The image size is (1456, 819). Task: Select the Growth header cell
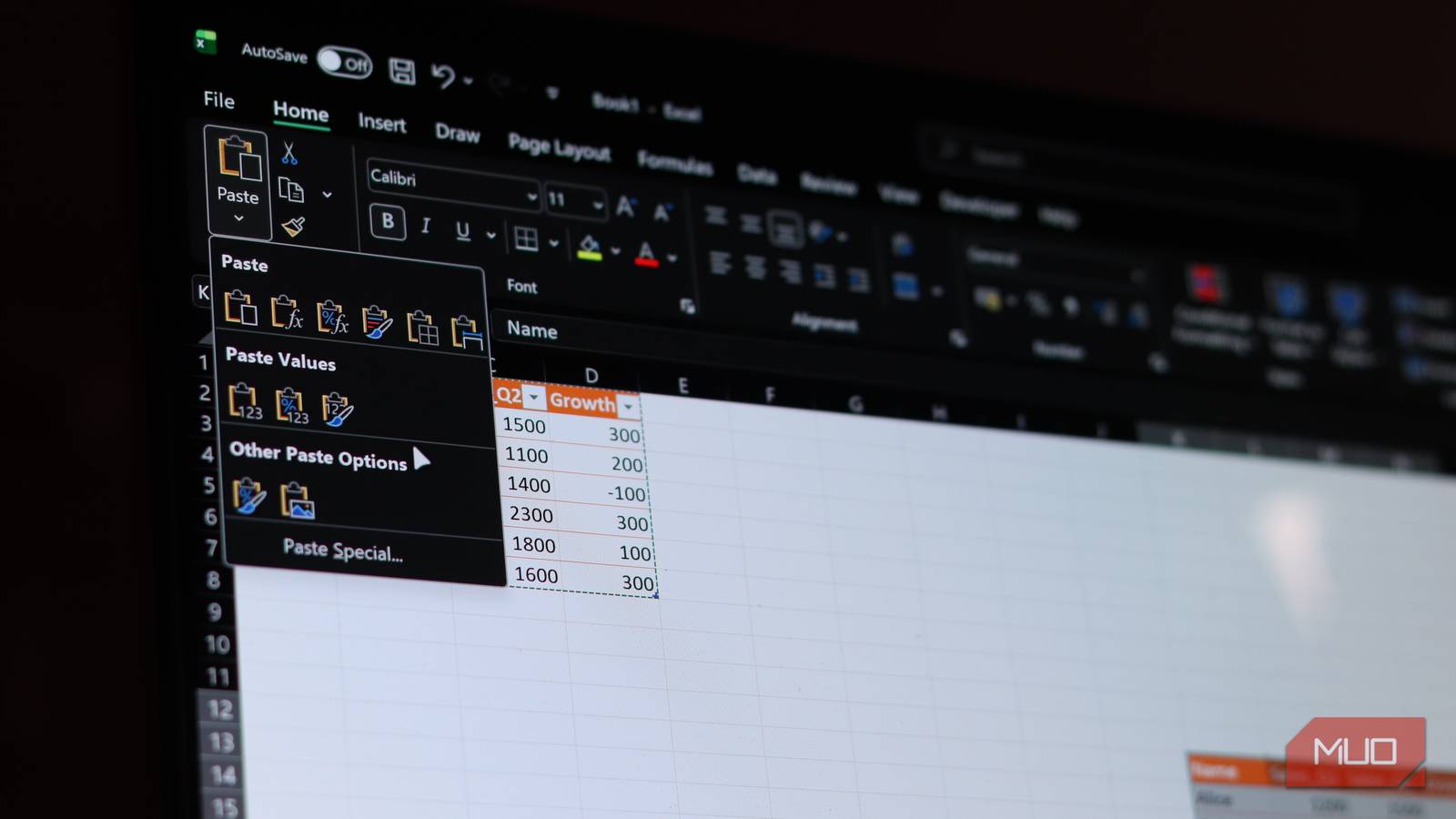(593, 403)
